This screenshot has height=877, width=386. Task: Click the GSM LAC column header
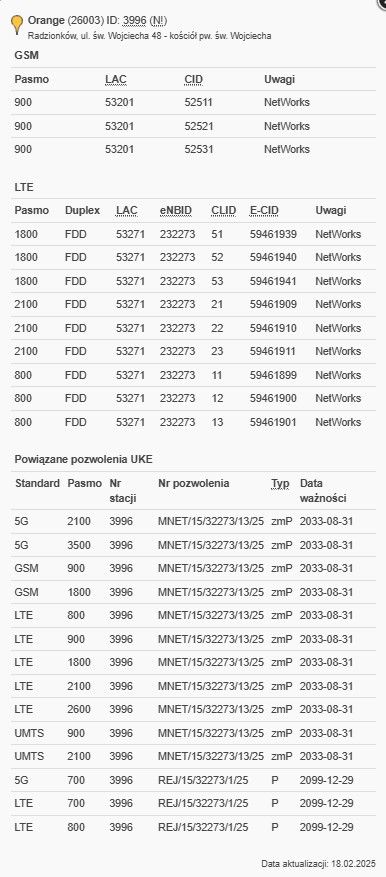(x=116, y=79)
